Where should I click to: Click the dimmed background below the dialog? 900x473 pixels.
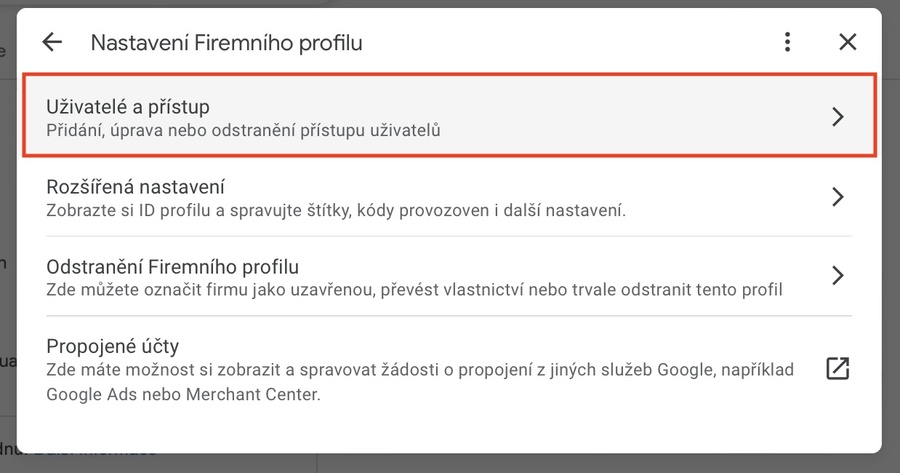[x=450, y=463]
